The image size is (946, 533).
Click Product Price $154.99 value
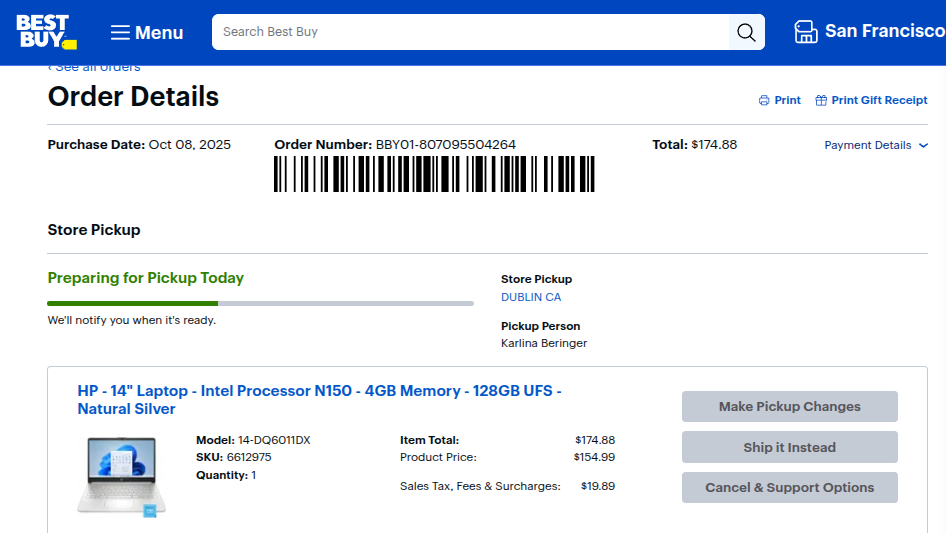pyautogui.click(x=594, y=457)
